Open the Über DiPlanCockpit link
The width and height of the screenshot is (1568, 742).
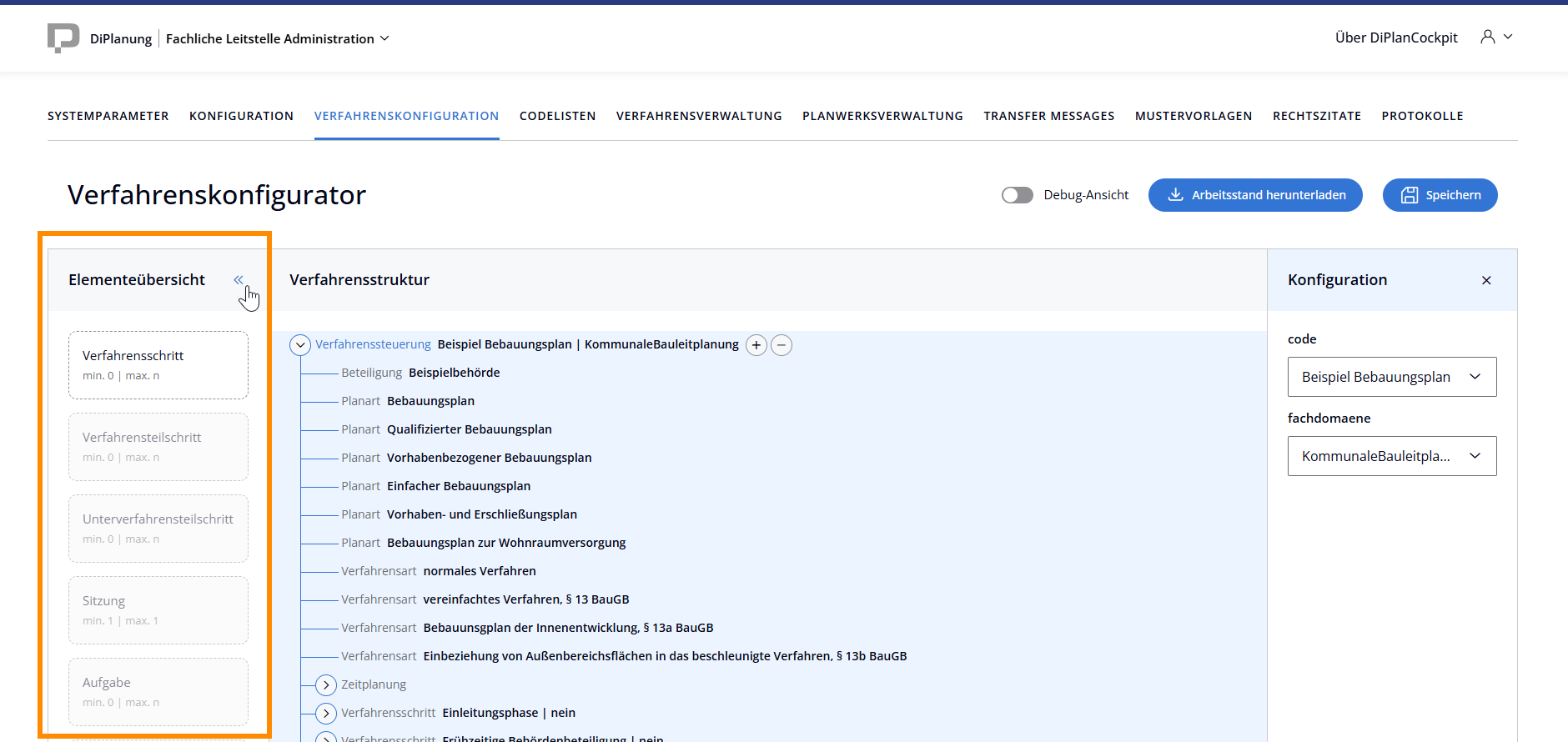[x=1395, y=38]
